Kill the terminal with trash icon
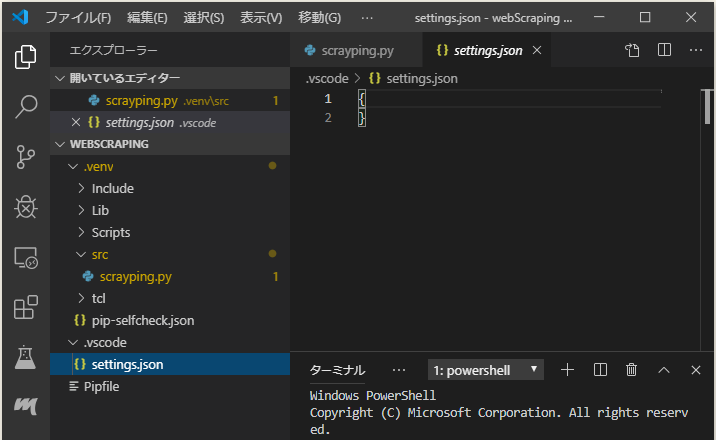 pos(632,370)
